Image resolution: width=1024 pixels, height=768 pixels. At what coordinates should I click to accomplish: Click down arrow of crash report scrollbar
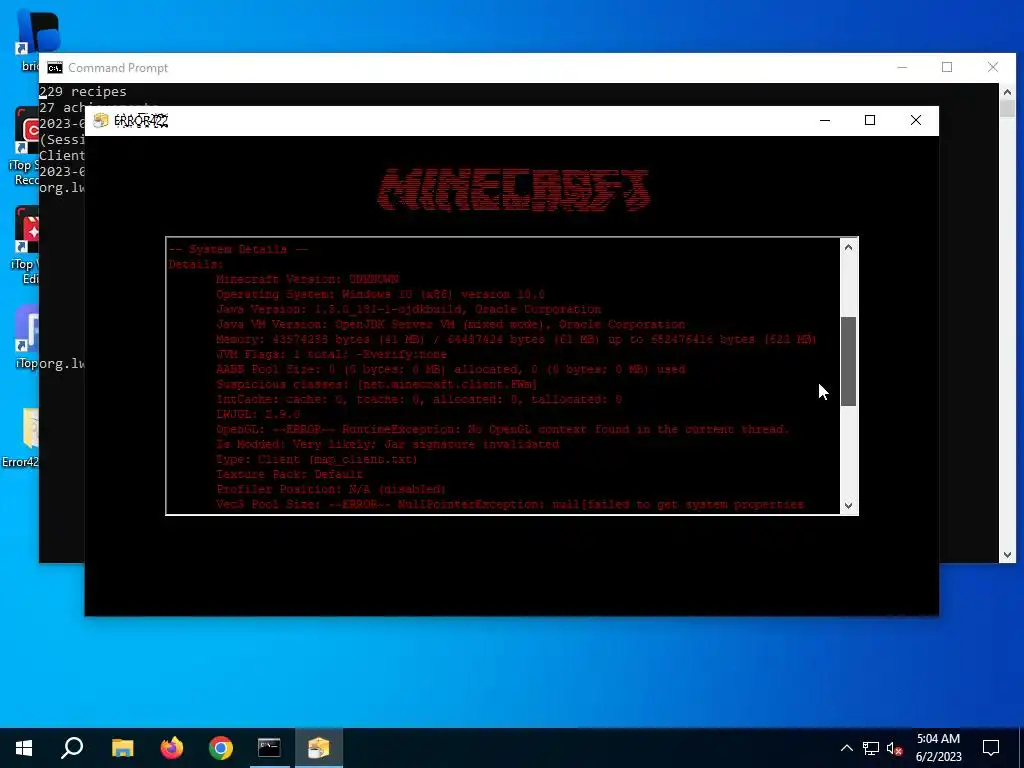tap(848, 505)
